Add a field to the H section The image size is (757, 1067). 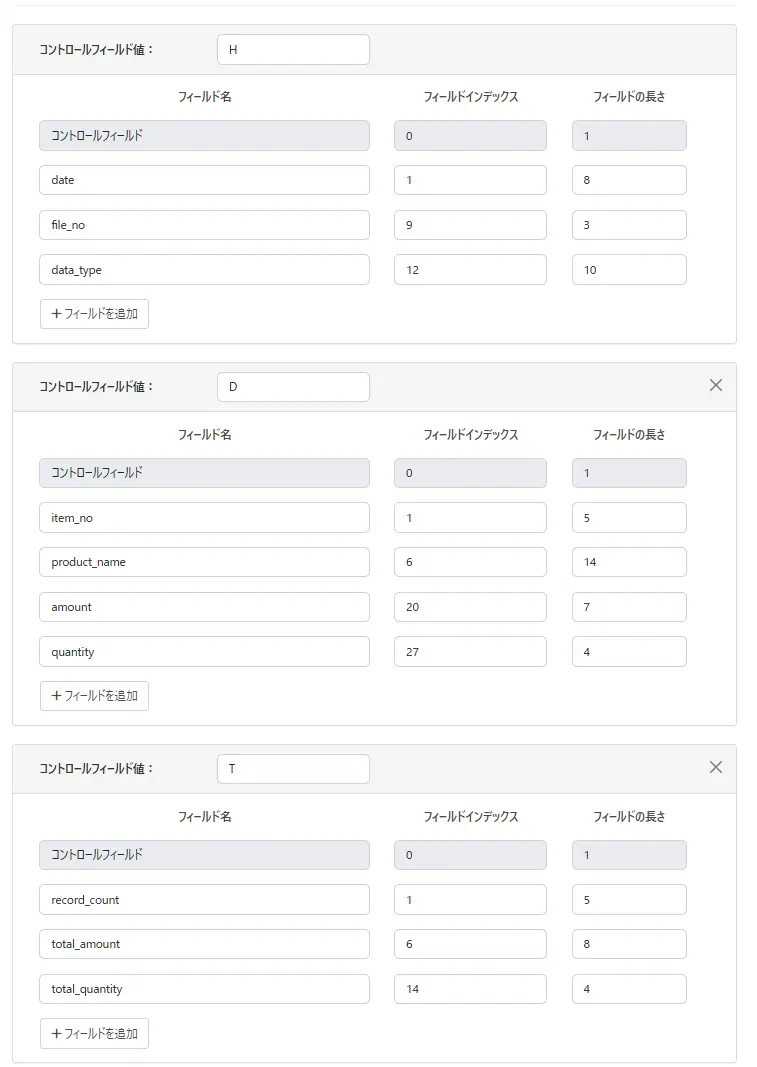[x=94, y=314]
